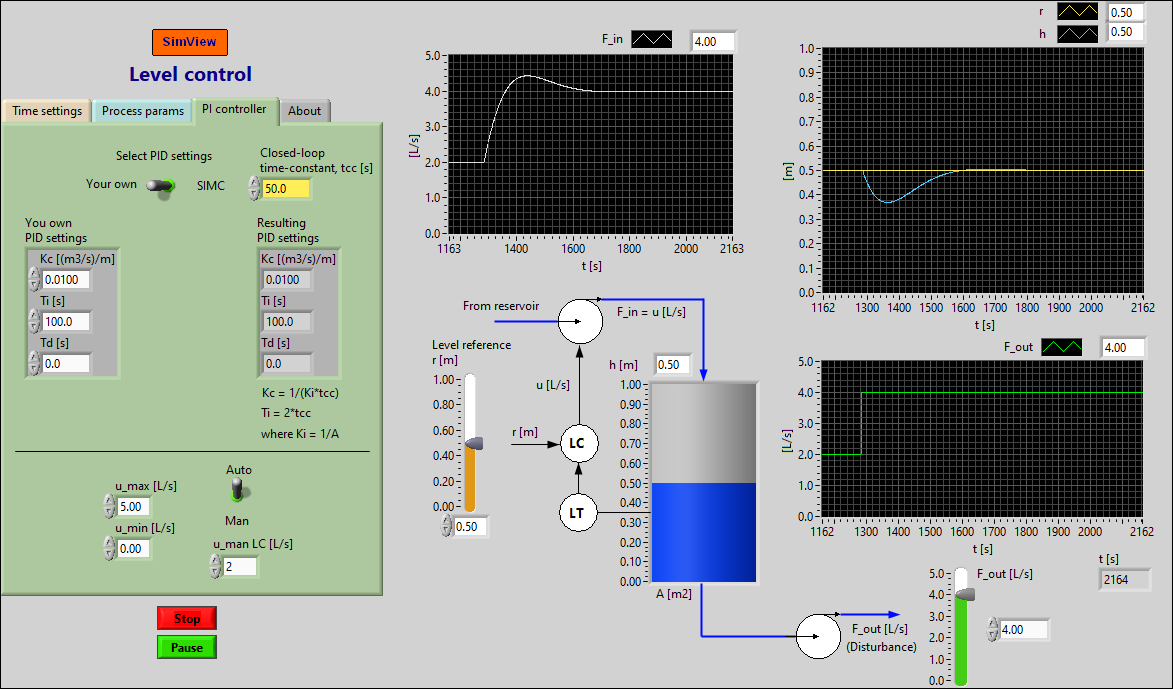Click the r plot legend icon top right
The image size is (1173, 689).
[x=1078, y=11]
